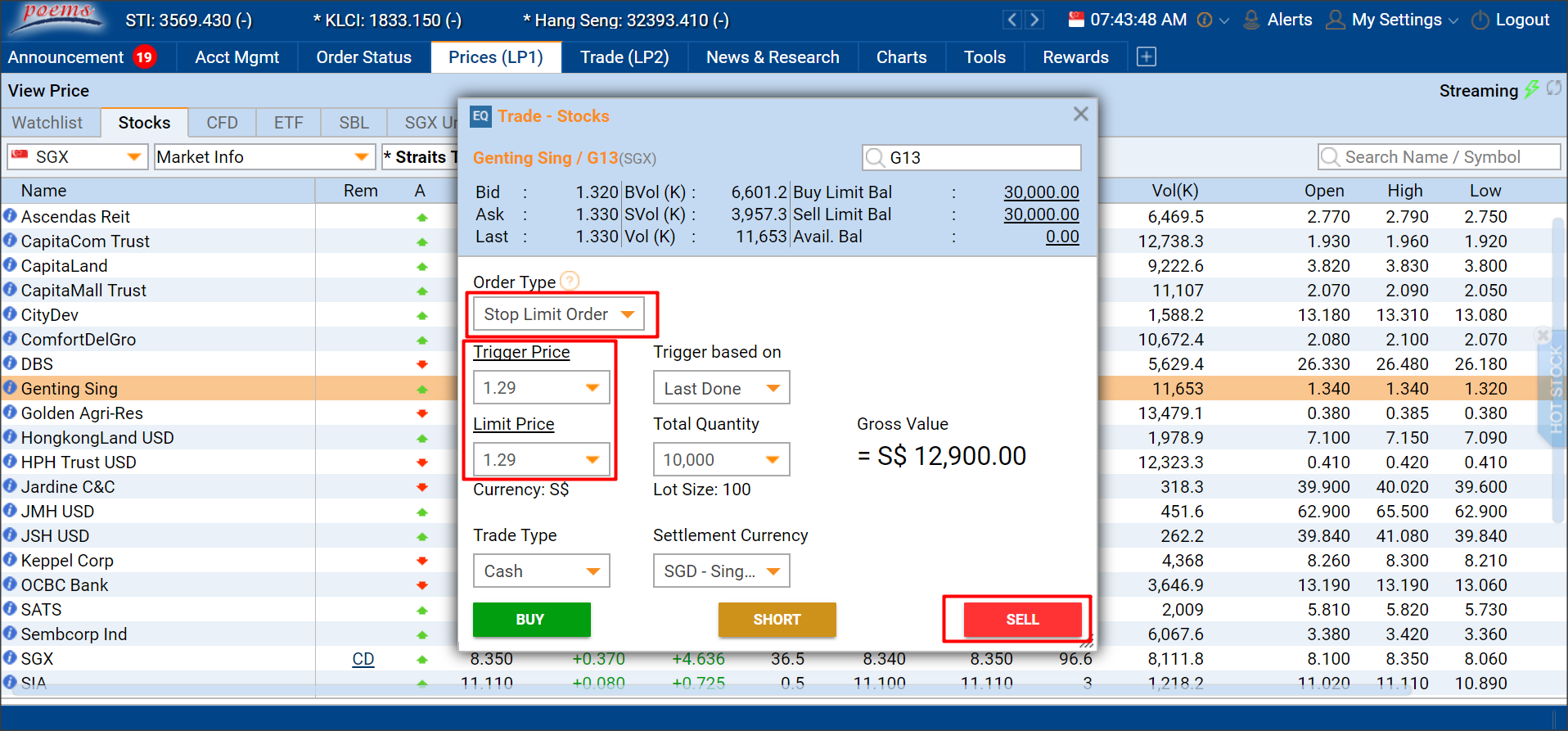This screenshot has width=1568, height=731.
Task: Open the info icon for Keppel Corp
Action: pyautogui.click(x=10, y=560)
